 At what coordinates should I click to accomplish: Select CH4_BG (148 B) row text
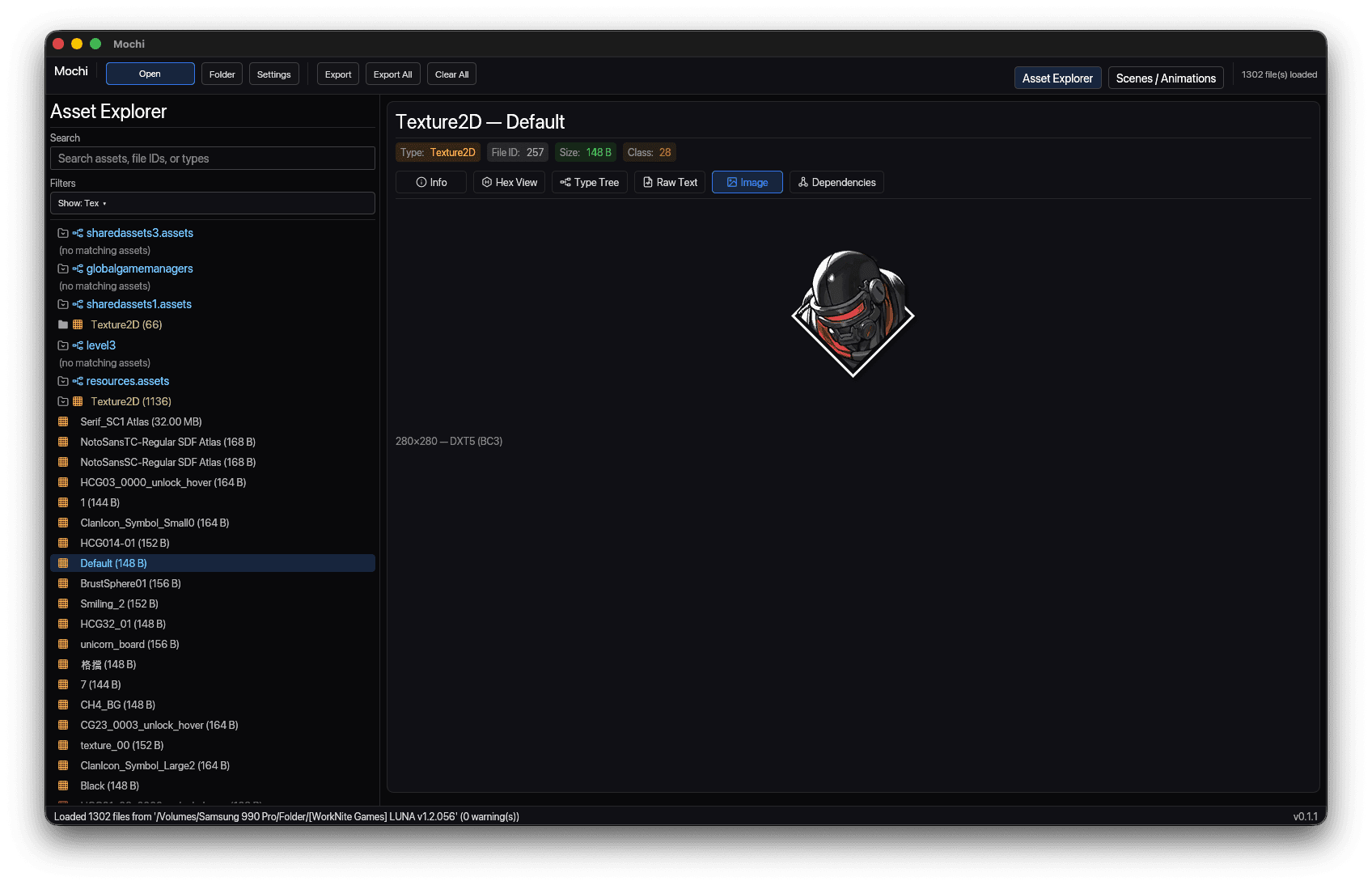coord(117,705)
